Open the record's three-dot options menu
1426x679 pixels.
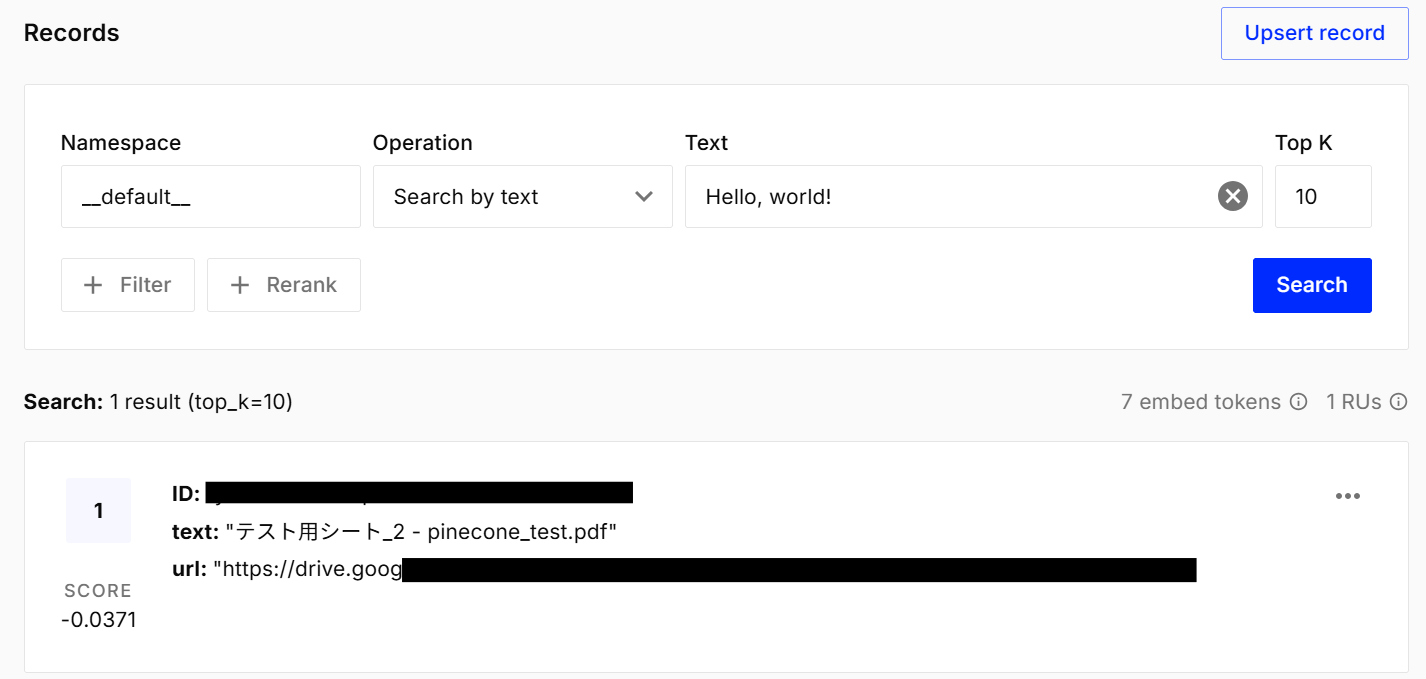pyautogui.click(x=1347, y=496)
